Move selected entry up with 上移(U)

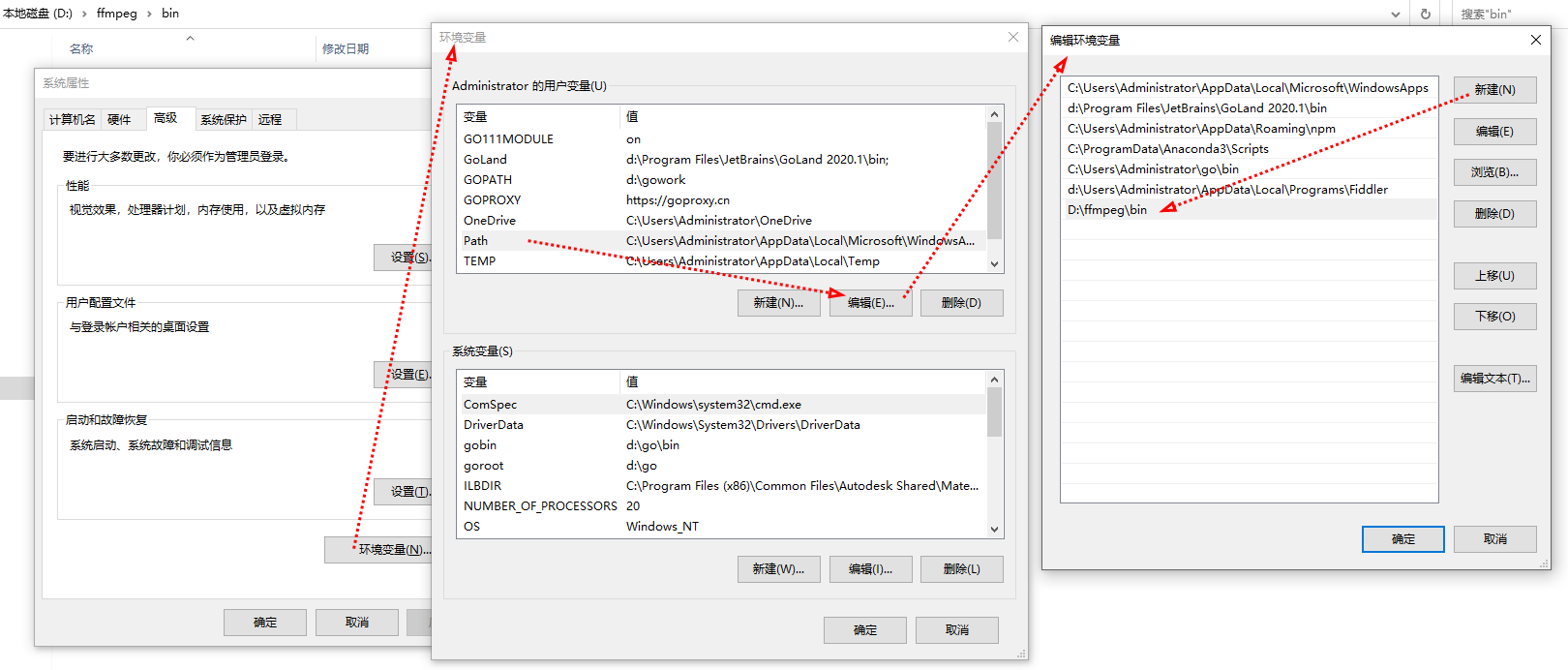click(x=1494, y=276)
